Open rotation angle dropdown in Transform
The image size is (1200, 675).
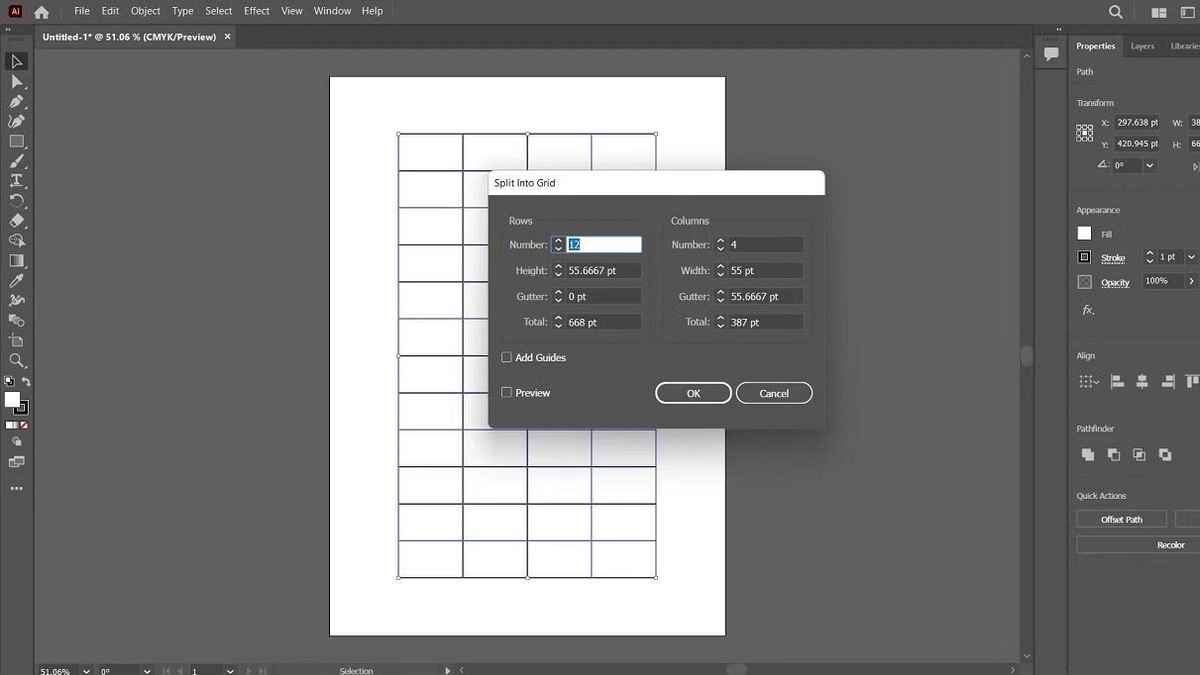pos(1150,165)
